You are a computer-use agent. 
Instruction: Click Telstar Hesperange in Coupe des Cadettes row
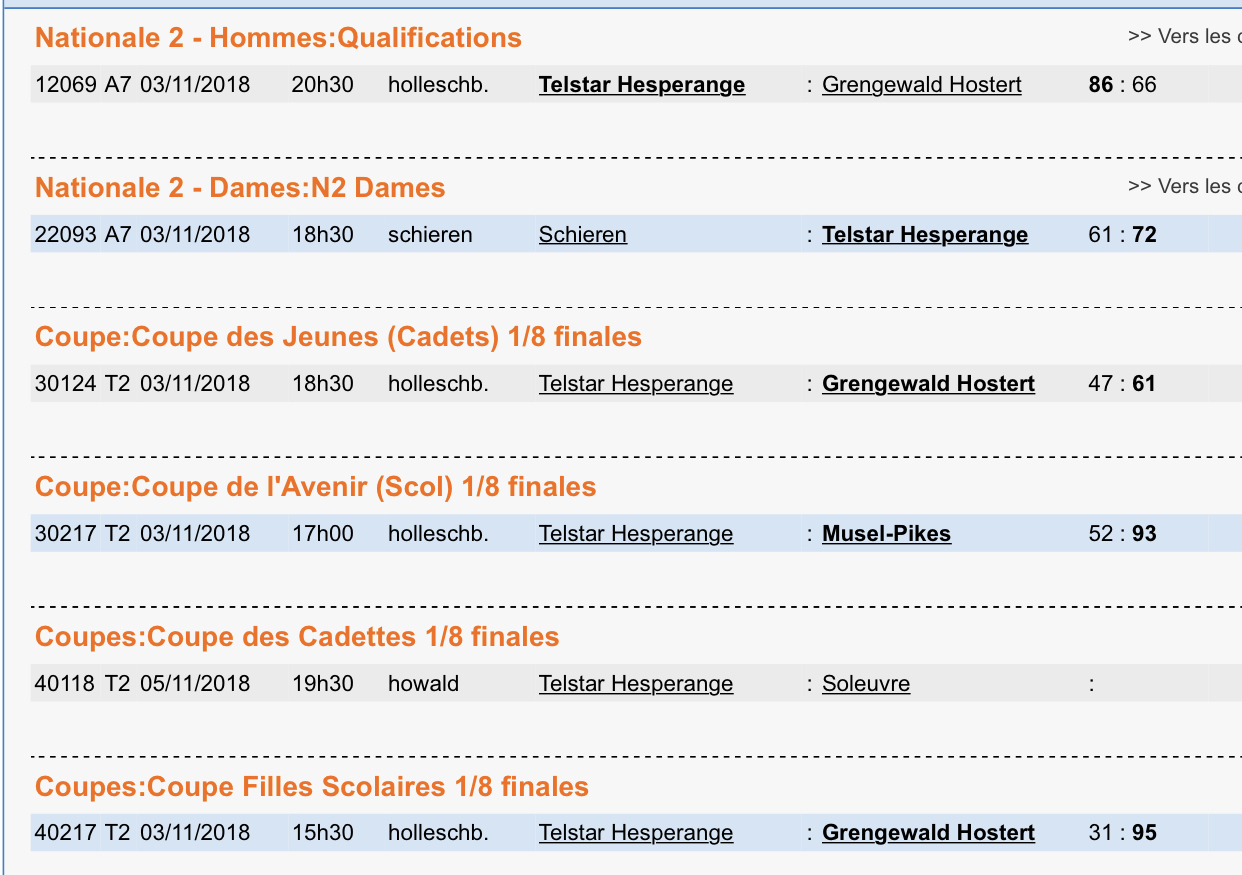click(x=635, y=683)
